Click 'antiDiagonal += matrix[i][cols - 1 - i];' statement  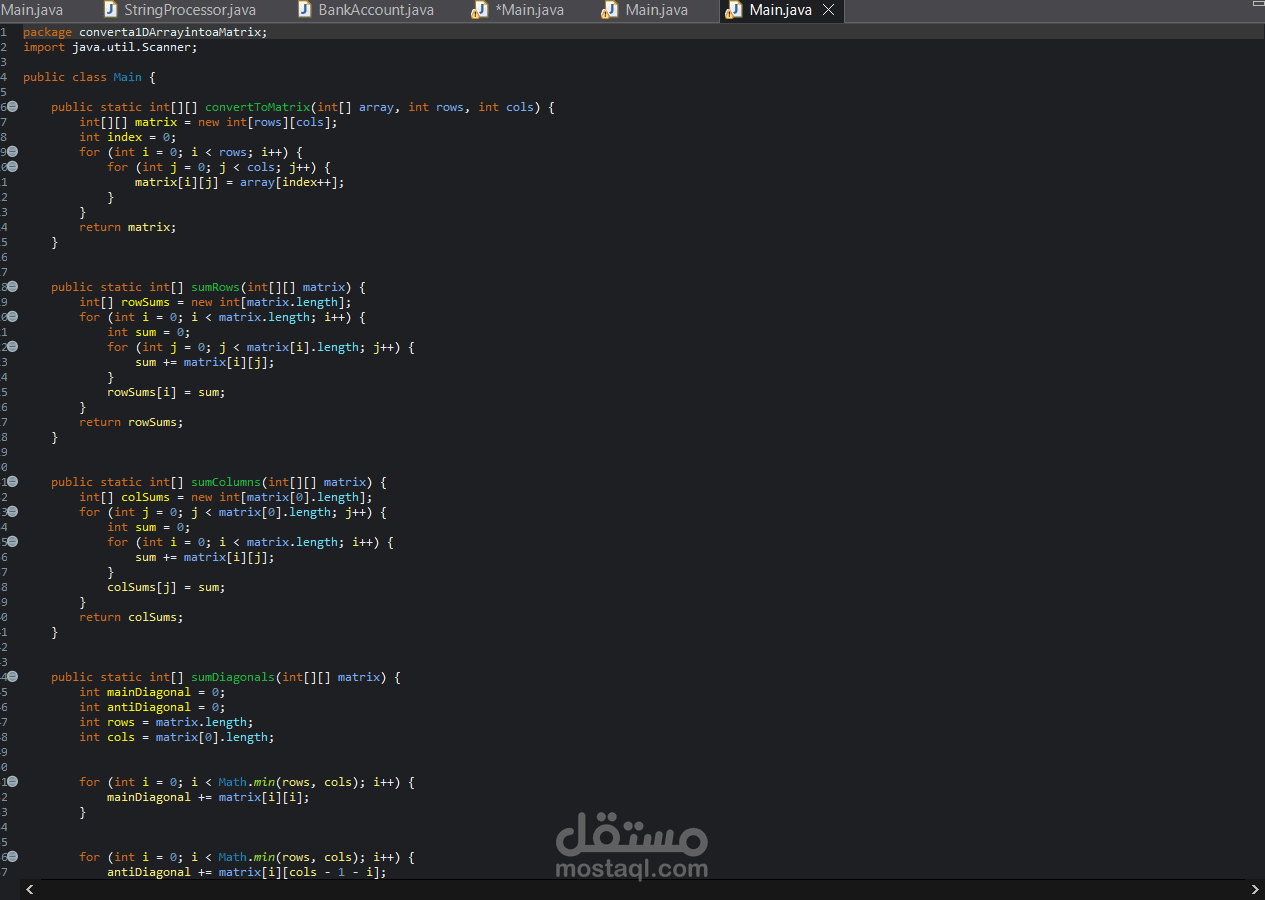246,872
